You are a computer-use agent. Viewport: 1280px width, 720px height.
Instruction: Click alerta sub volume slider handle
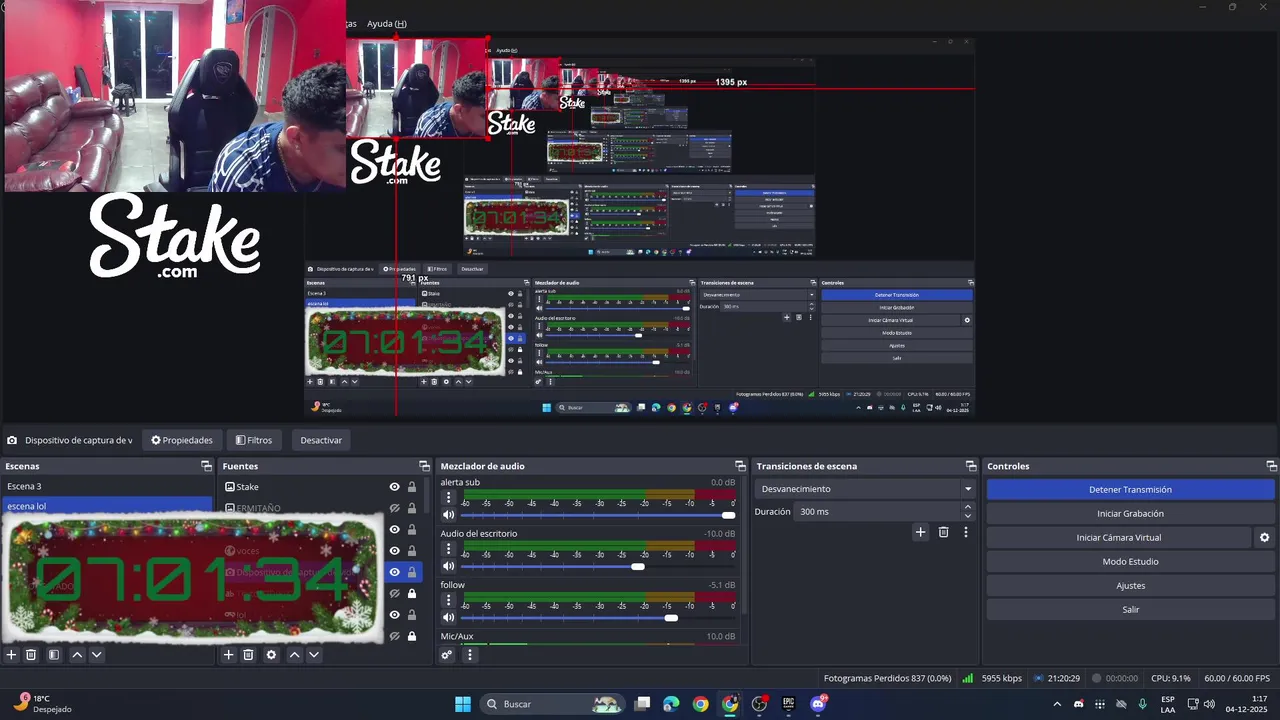pos(728,515)
